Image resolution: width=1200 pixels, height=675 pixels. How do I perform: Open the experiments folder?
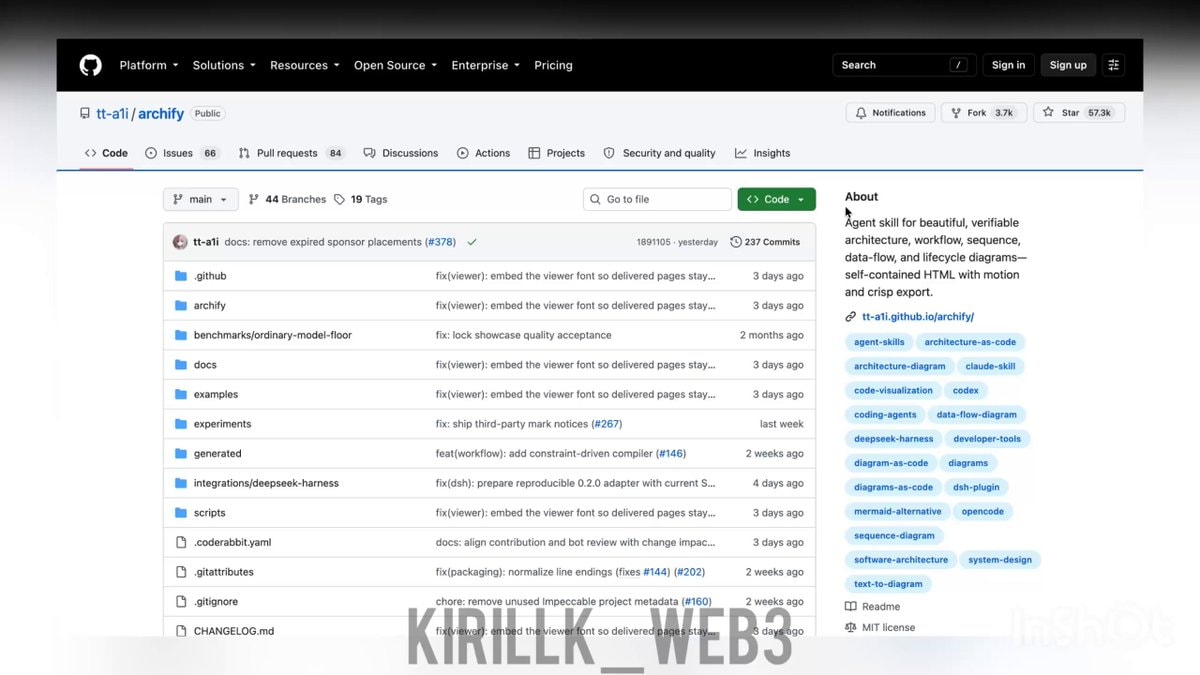[x=222, y=424]
